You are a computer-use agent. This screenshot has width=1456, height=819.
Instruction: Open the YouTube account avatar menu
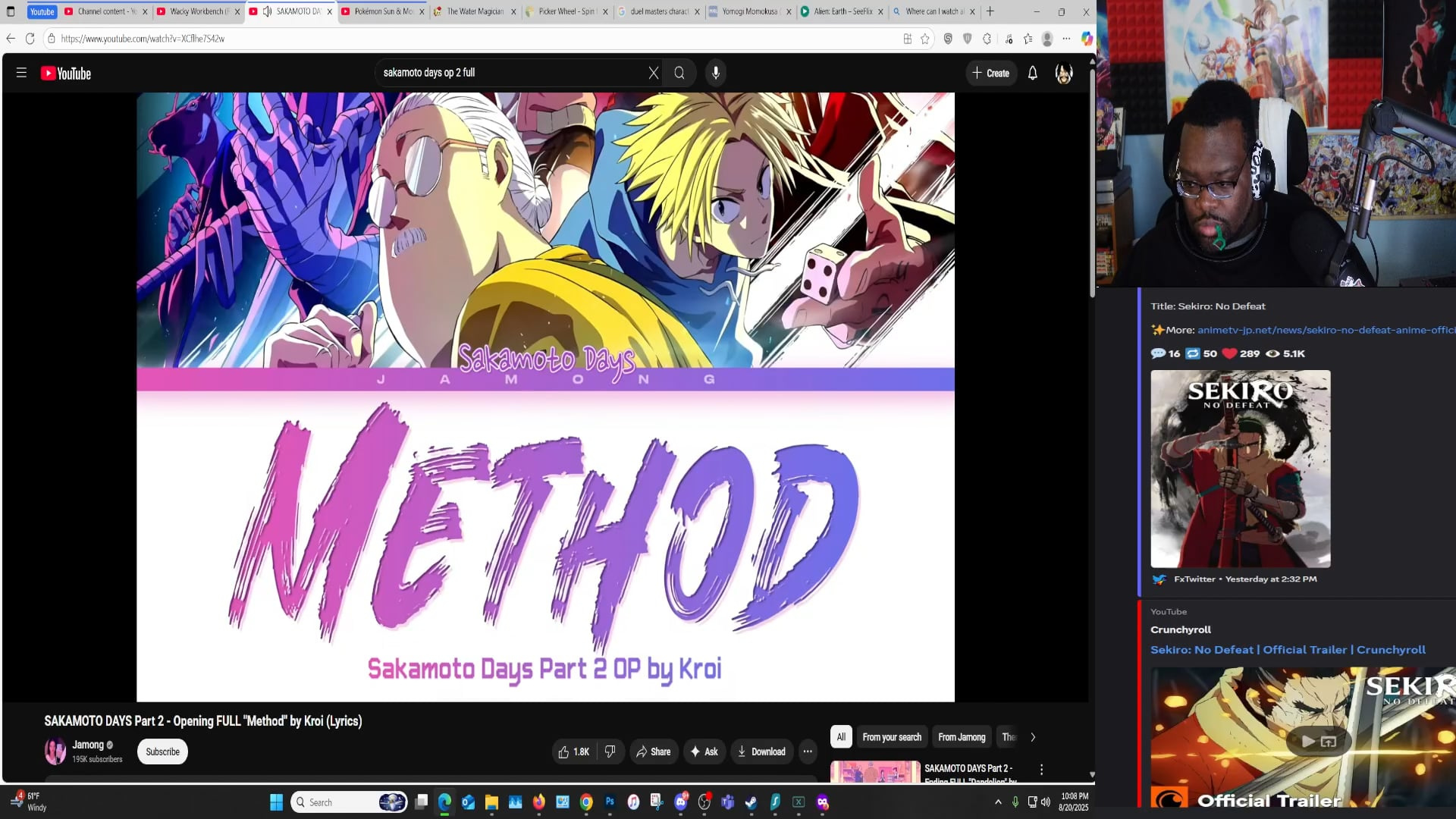[x=1064, y=74]
